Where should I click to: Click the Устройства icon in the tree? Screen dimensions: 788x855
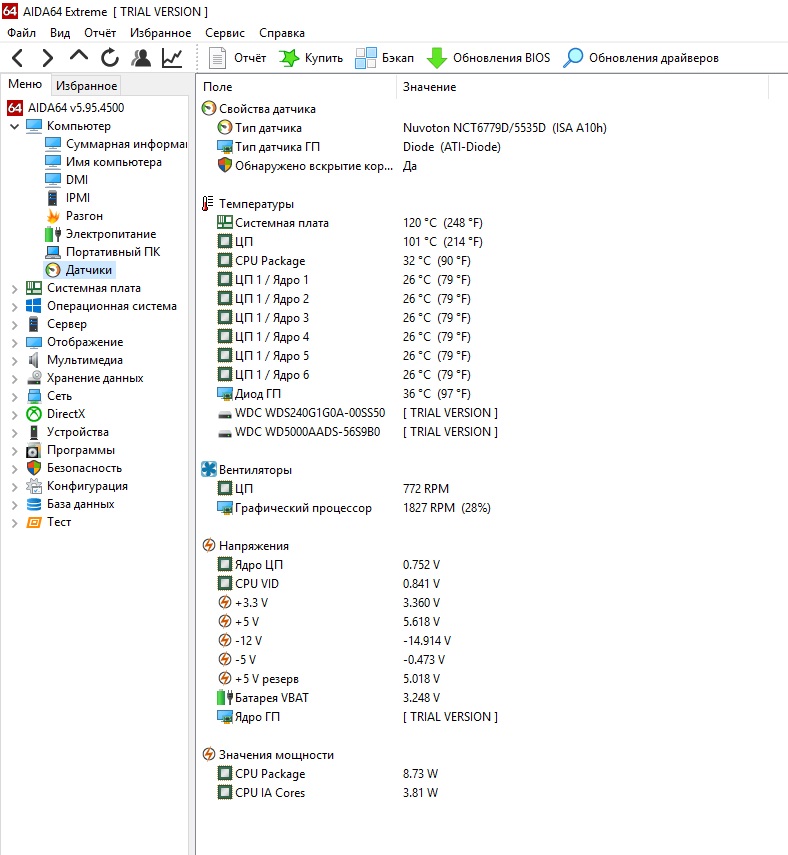pyautogui.click(x=34, y=432)
